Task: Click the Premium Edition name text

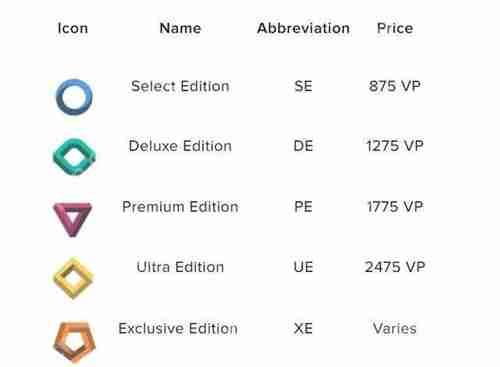Action: 180,207
